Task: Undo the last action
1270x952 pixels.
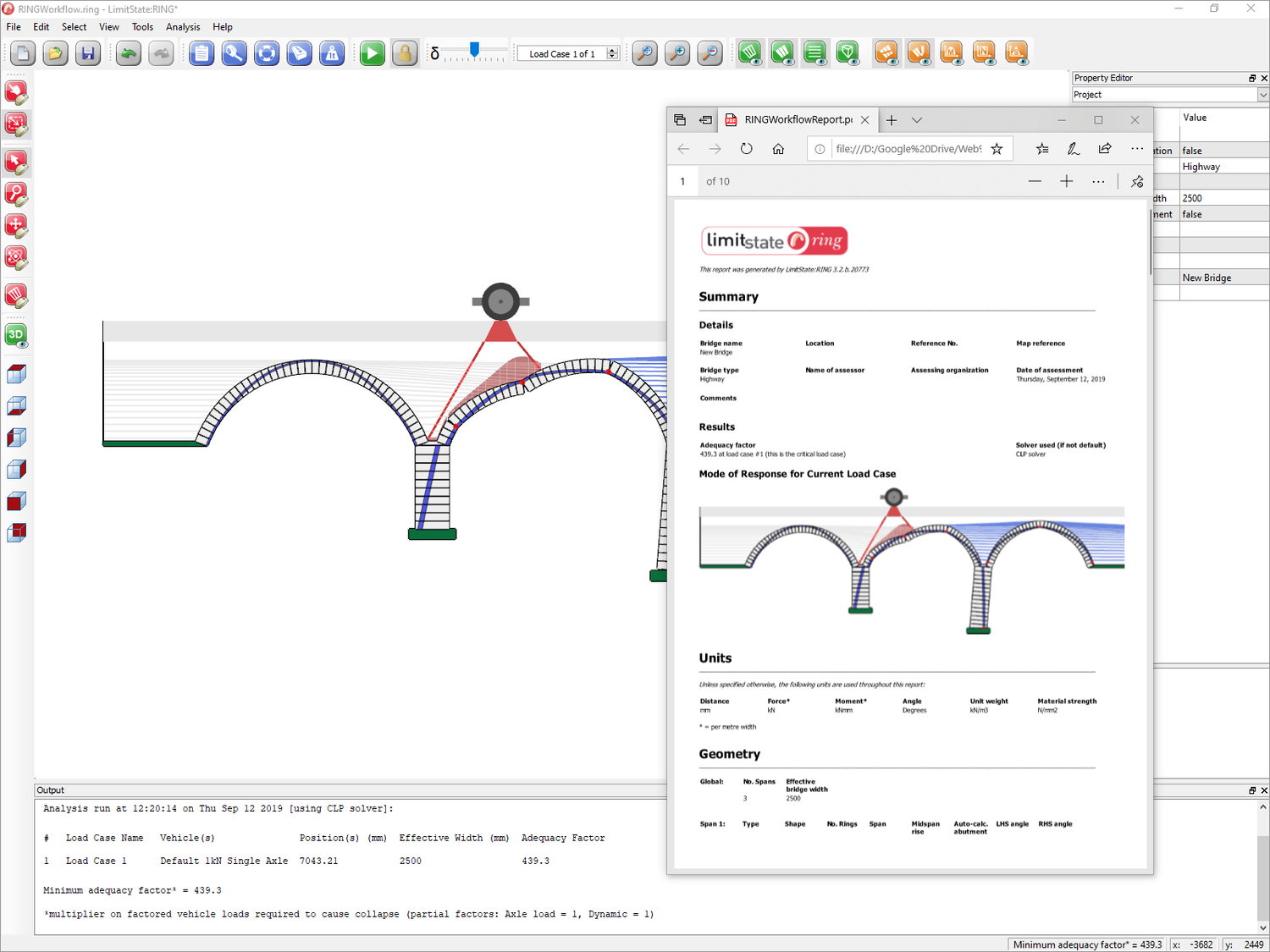Action: click(x=128, y=52)
